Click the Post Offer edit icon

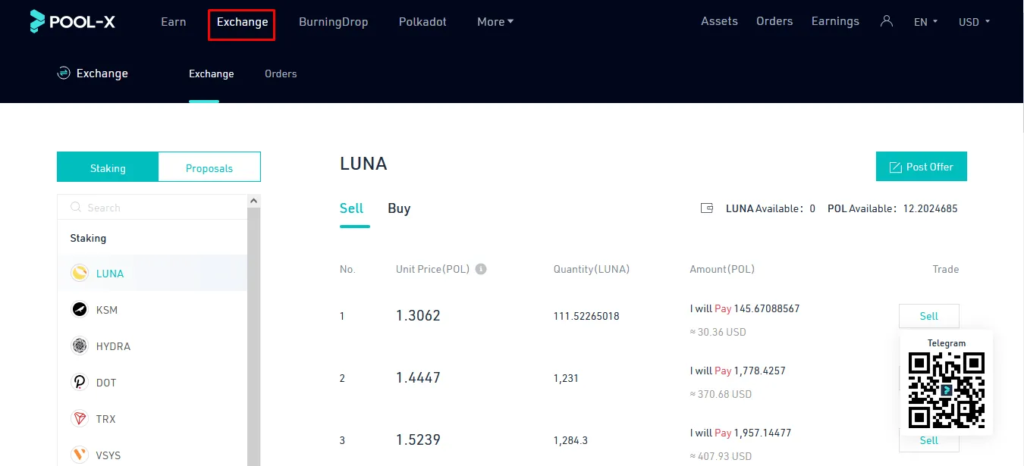(895, 167)
